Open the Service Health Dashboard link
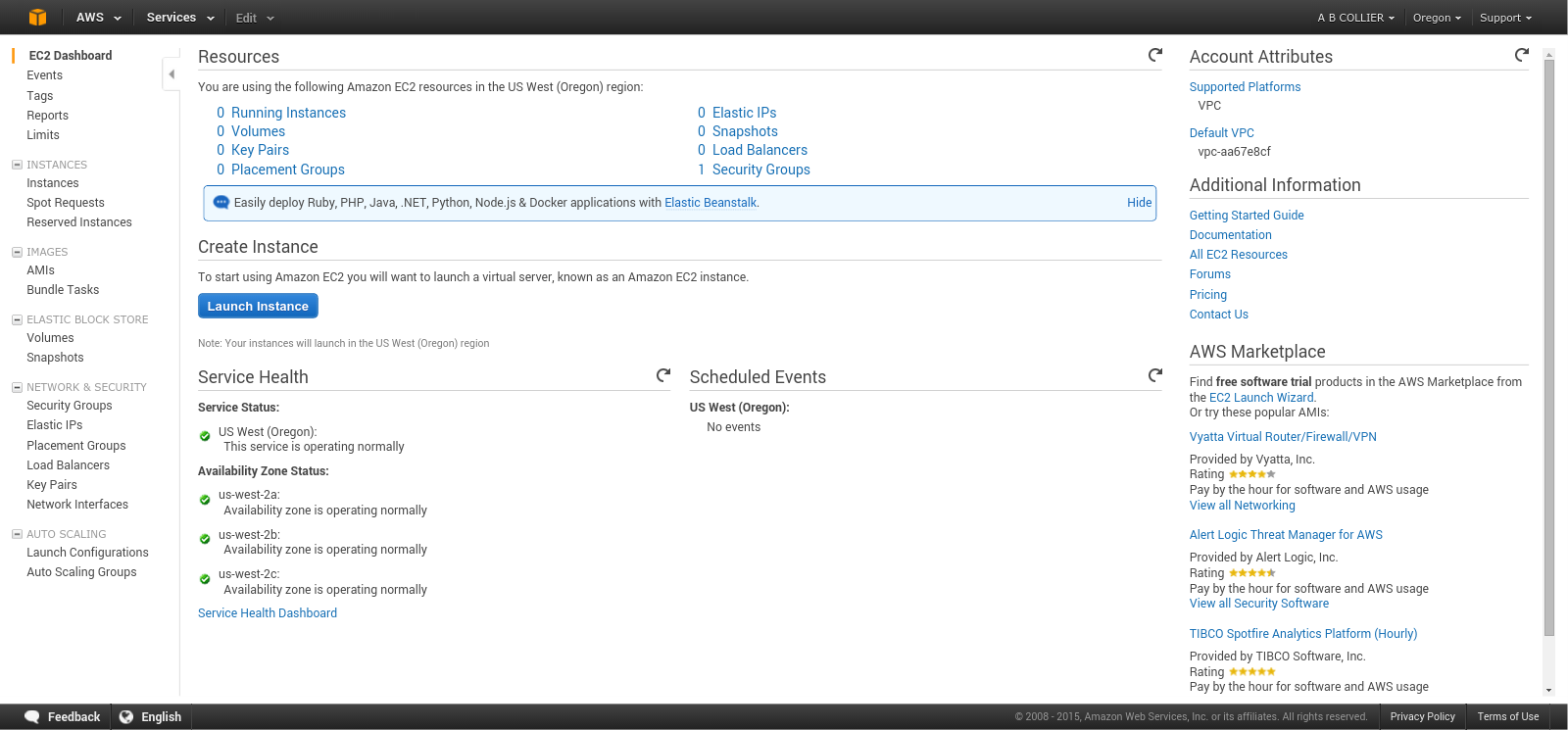Screen dimensions: 1568x730 268,613
